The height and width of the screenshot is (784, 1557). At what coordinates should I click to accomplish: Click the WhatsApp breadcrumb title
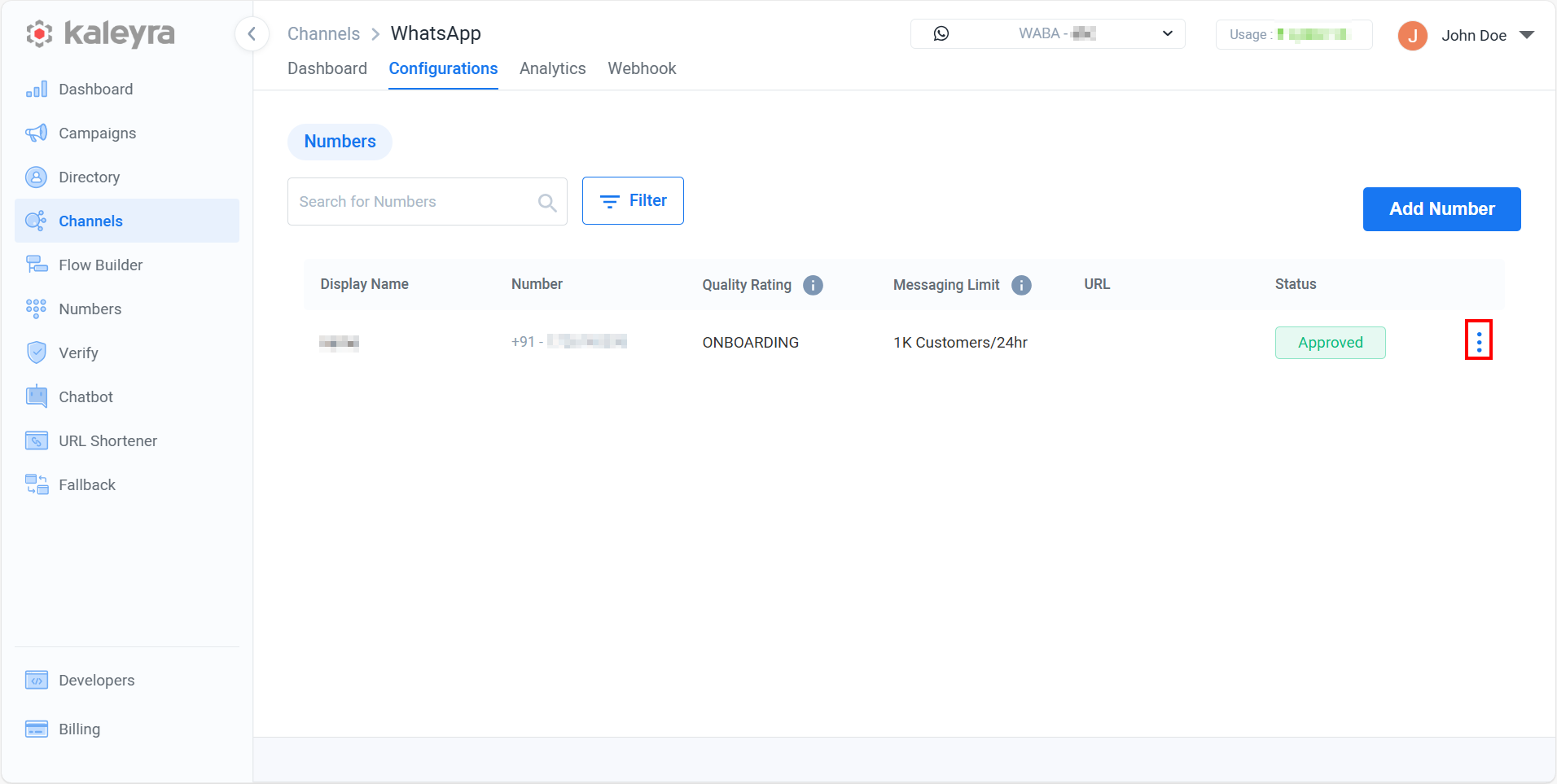tap(436, 33)
